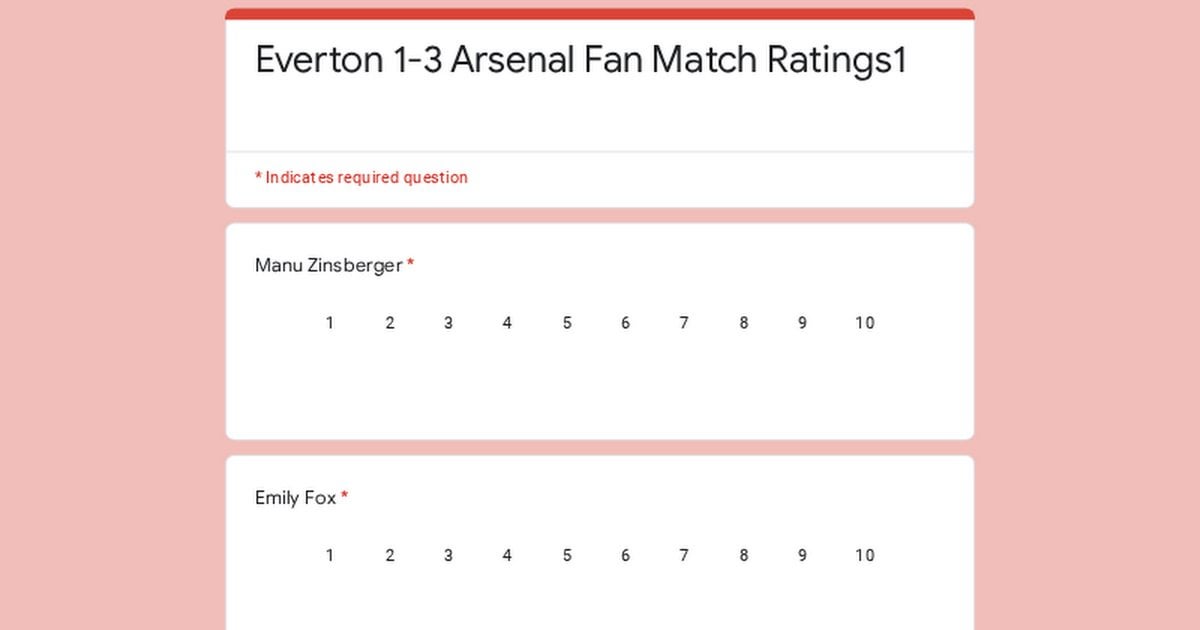Click the Everton 1-3 Arsenal form title

coord(580,60)
